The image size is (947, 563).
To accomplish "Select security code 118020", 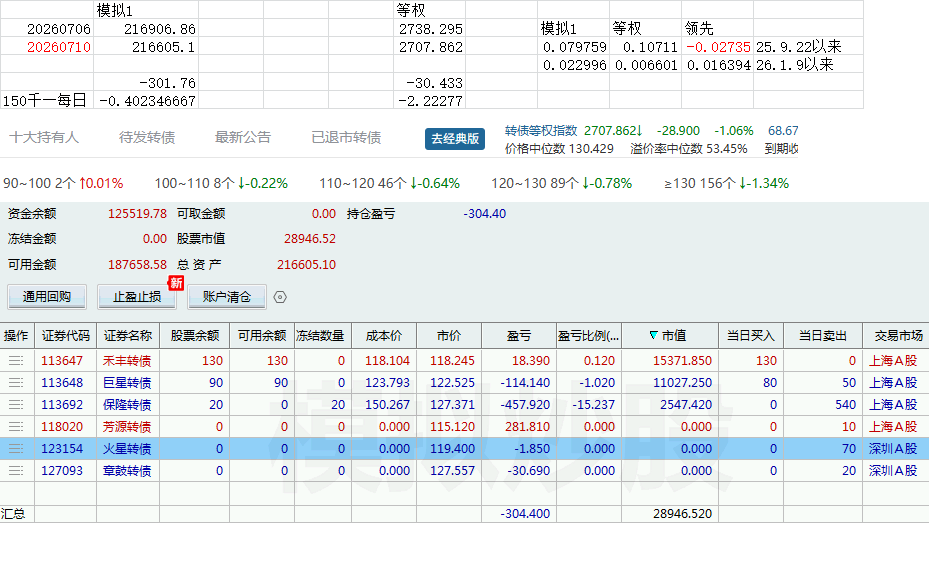I will tap(62, 426).
